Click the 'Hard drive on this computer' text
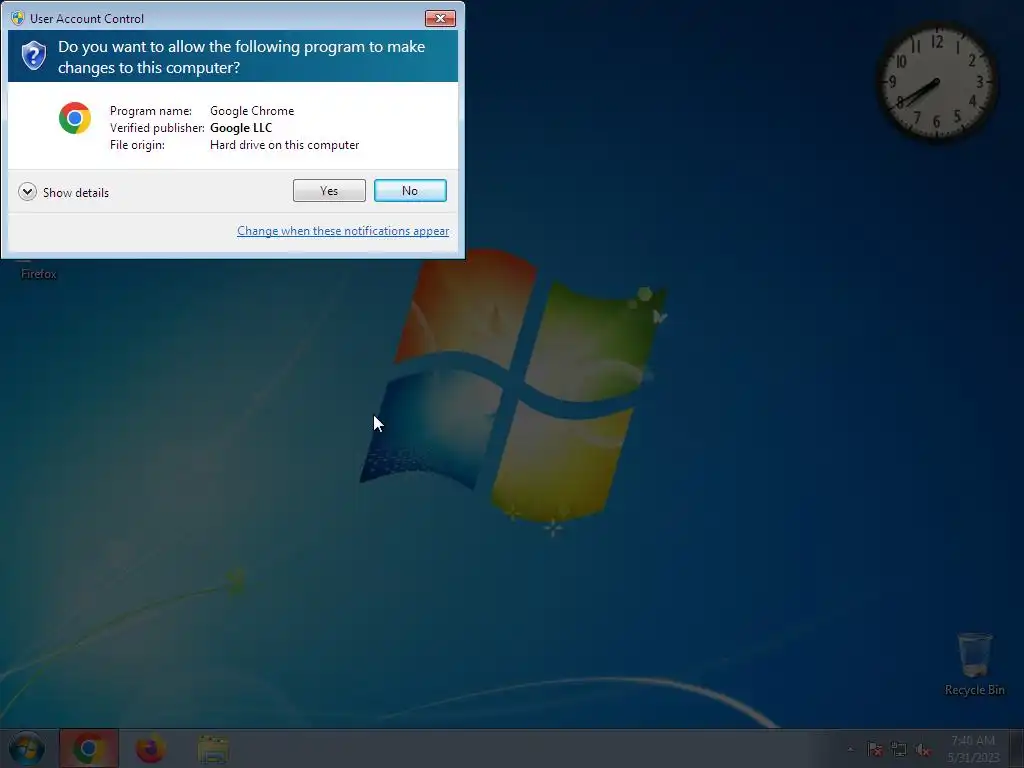This screenshot has width=1024, height=768. pos(285,145)
